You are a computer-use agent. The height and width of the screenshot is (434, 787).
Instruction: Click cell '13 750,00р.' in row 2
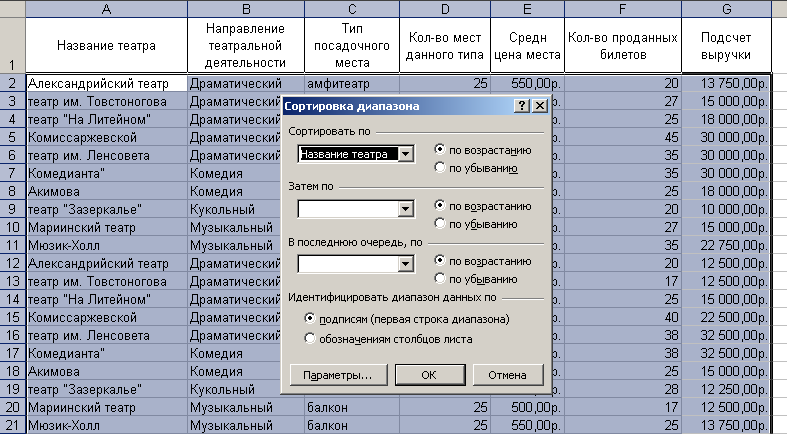click(726, 83)
